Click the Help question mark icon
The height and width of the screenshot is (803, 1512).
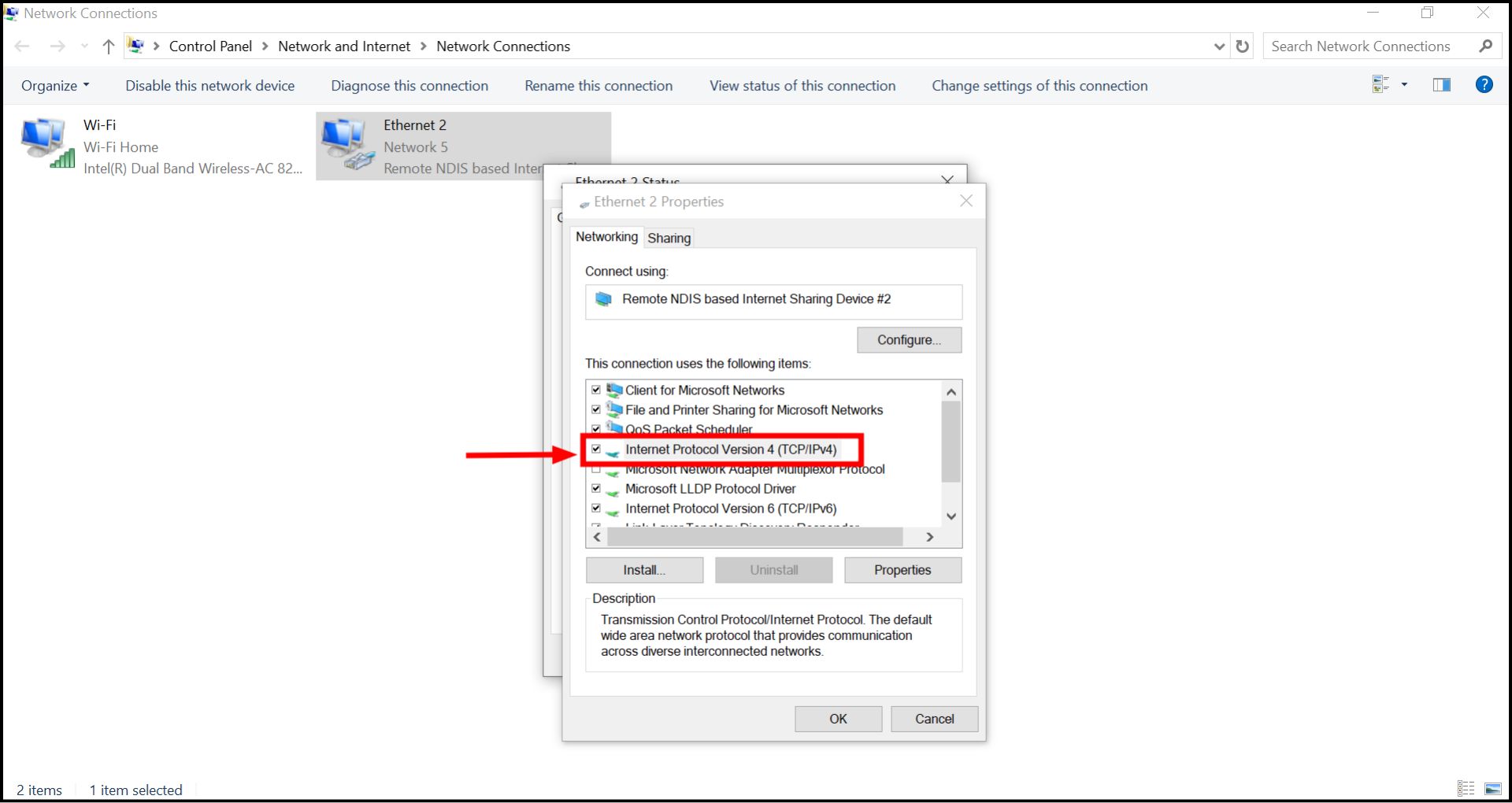click(1484, 84)
